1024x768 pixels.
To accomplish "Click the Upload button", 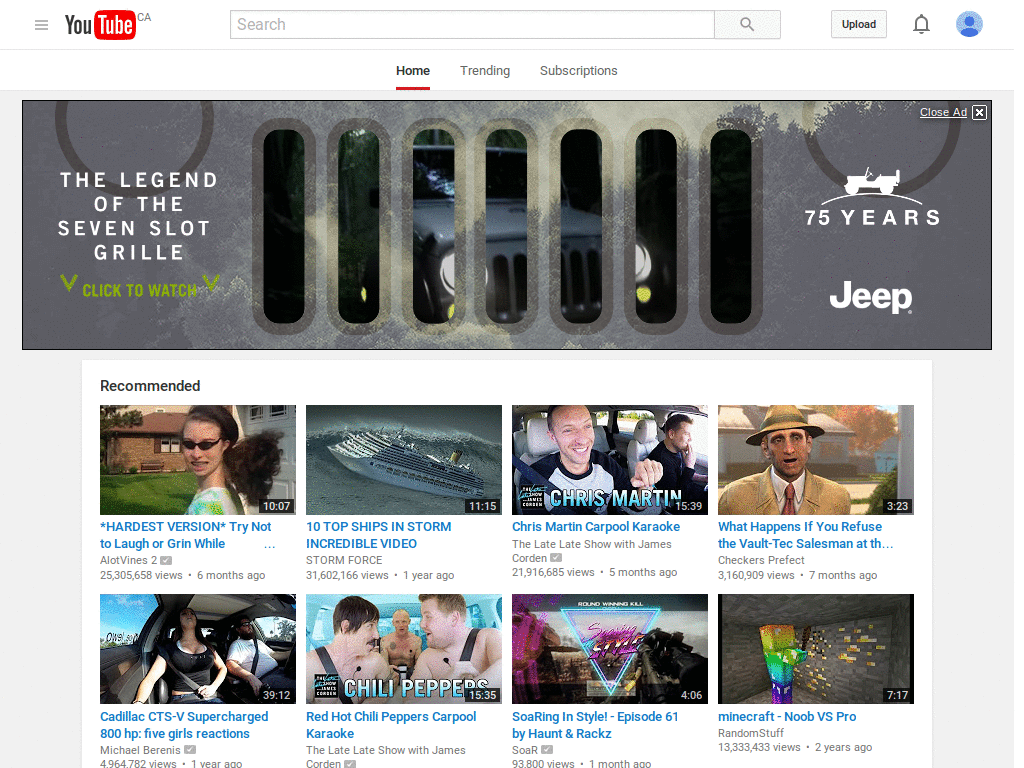I will coord(859,24).
